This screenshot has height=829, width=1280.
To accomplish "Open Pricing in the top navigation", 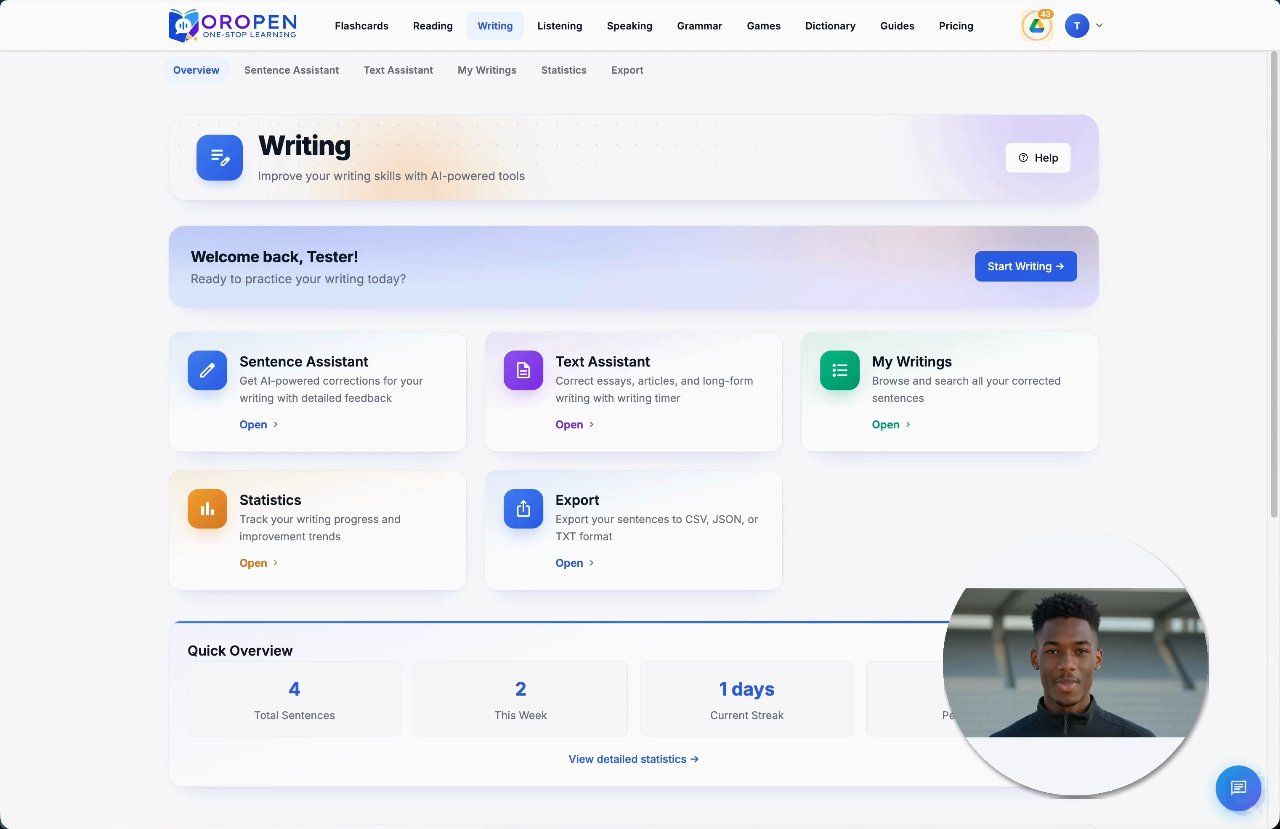I will [x=956, y=26].
